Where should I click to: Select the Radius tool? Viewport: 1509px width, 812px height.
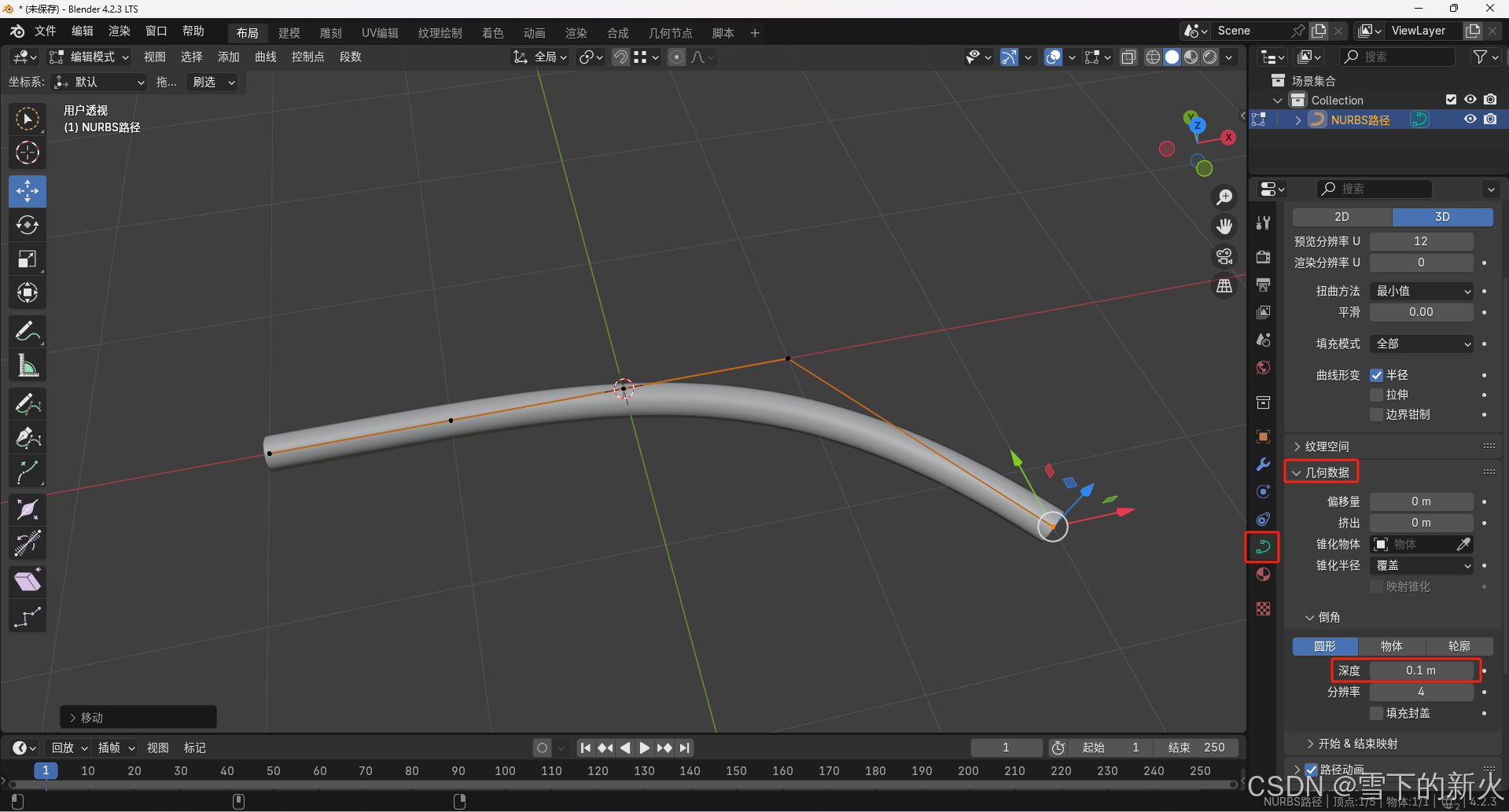(x=28, y=509)
